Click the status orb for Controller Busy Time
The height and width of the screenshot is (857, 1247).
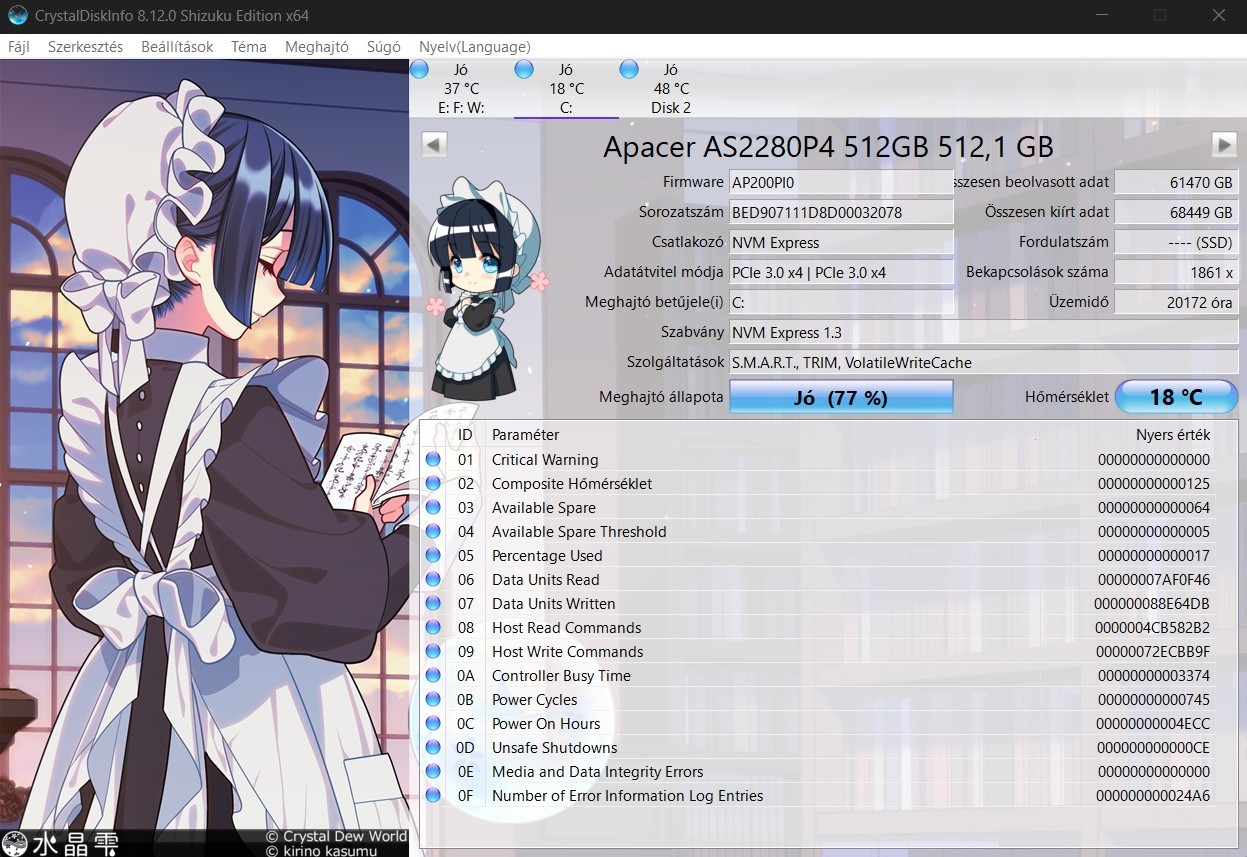[x=433, y=676]
